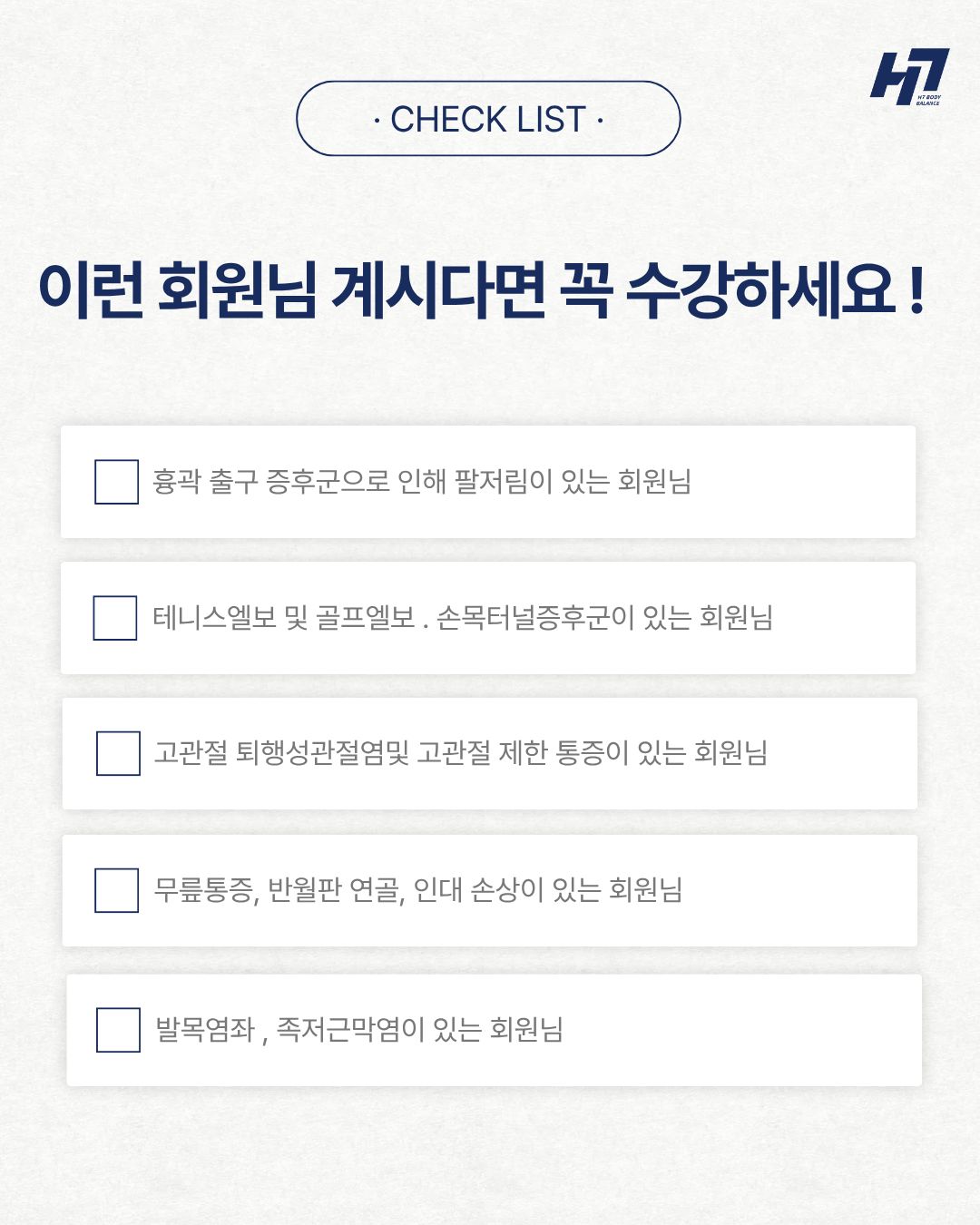Click the CHECK LIST pill label
The image size is (980, 1225).
tap(488, 119)
